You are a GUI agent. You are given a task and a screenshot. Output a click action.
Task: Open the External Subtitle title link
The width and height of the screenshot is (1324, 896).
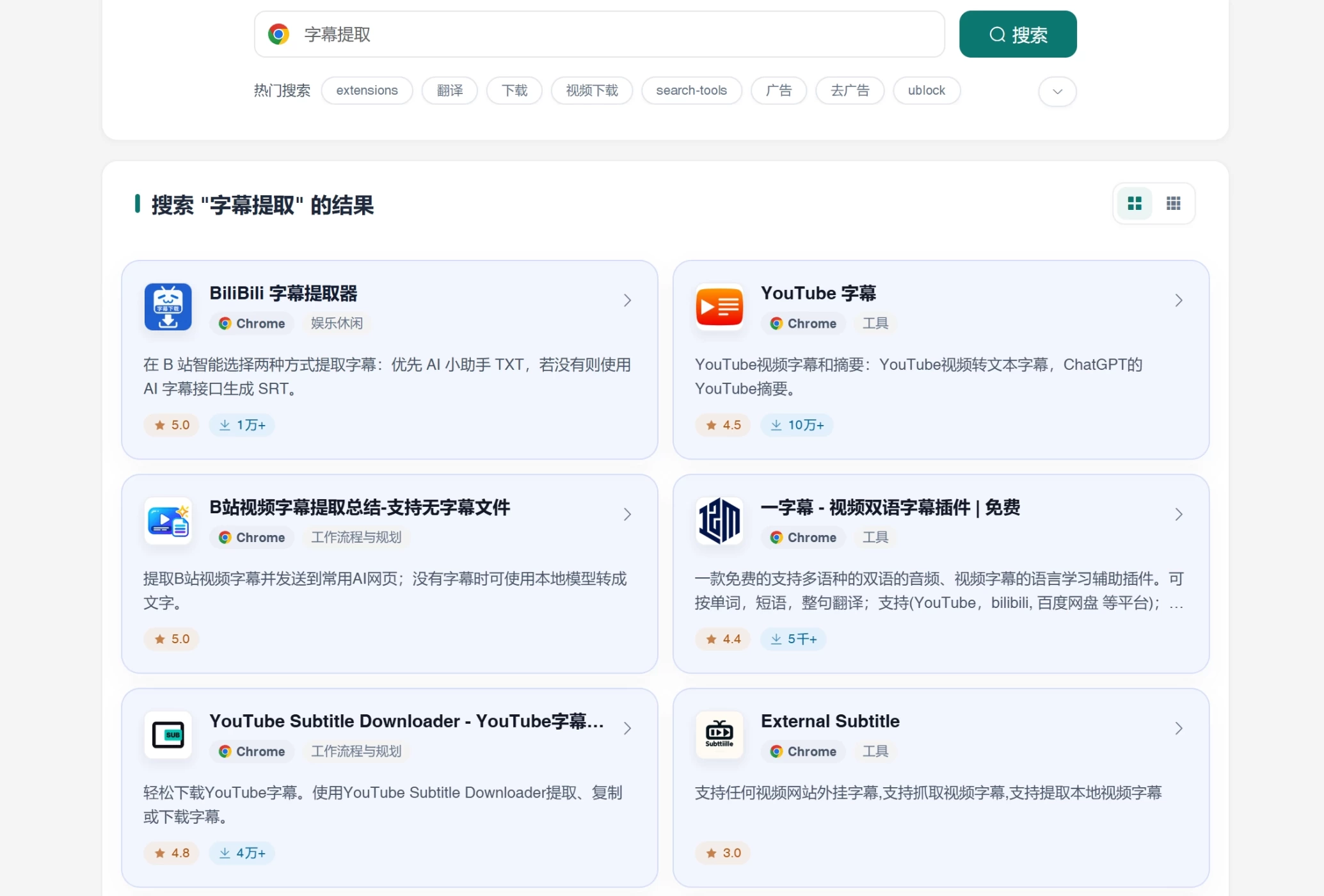[x=830, y=721]
